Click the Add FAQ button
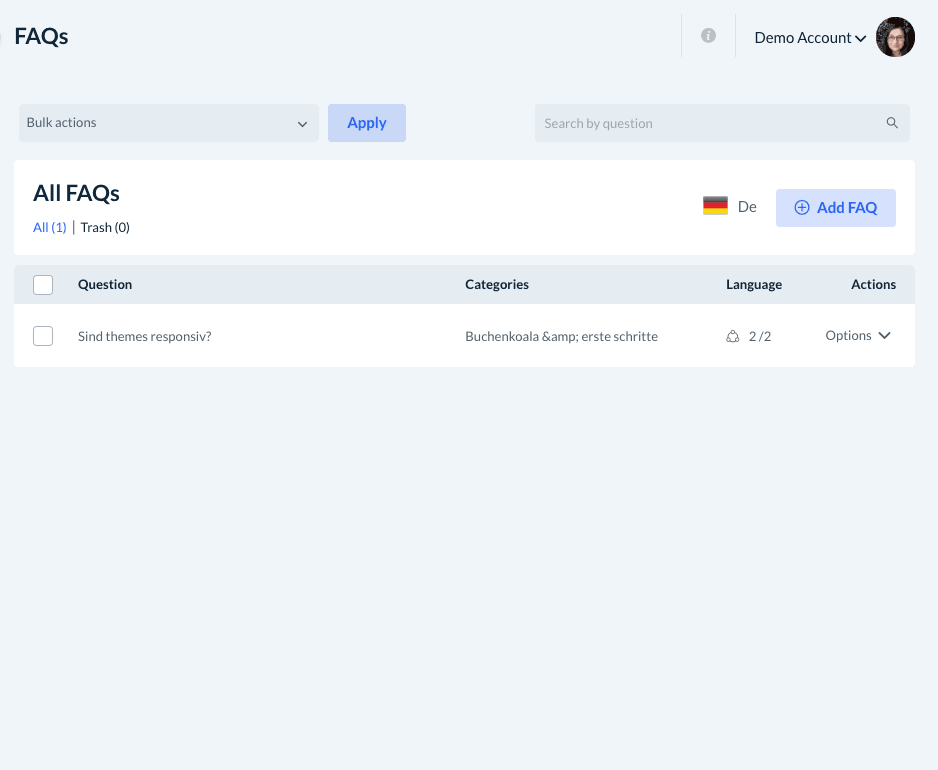The image size is (938, 770). click(x=836, y=208)
